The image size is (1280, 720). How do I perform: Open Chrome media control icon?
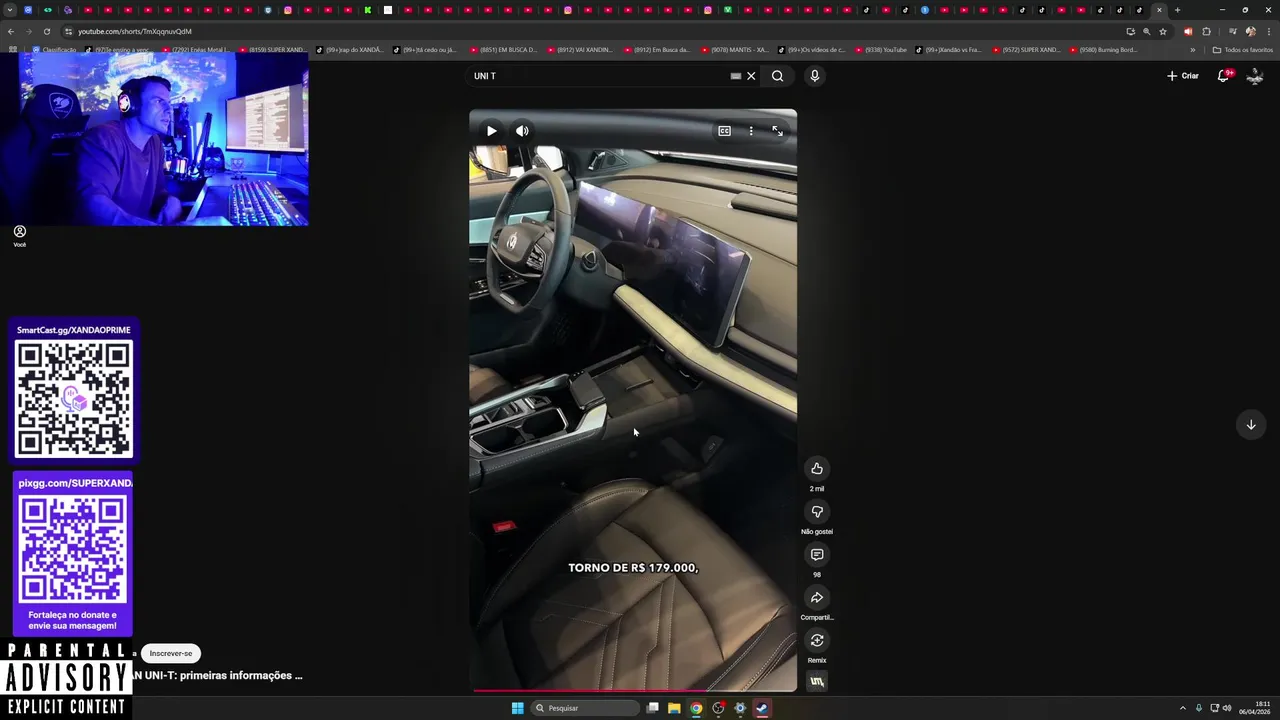coord(1232,31)
